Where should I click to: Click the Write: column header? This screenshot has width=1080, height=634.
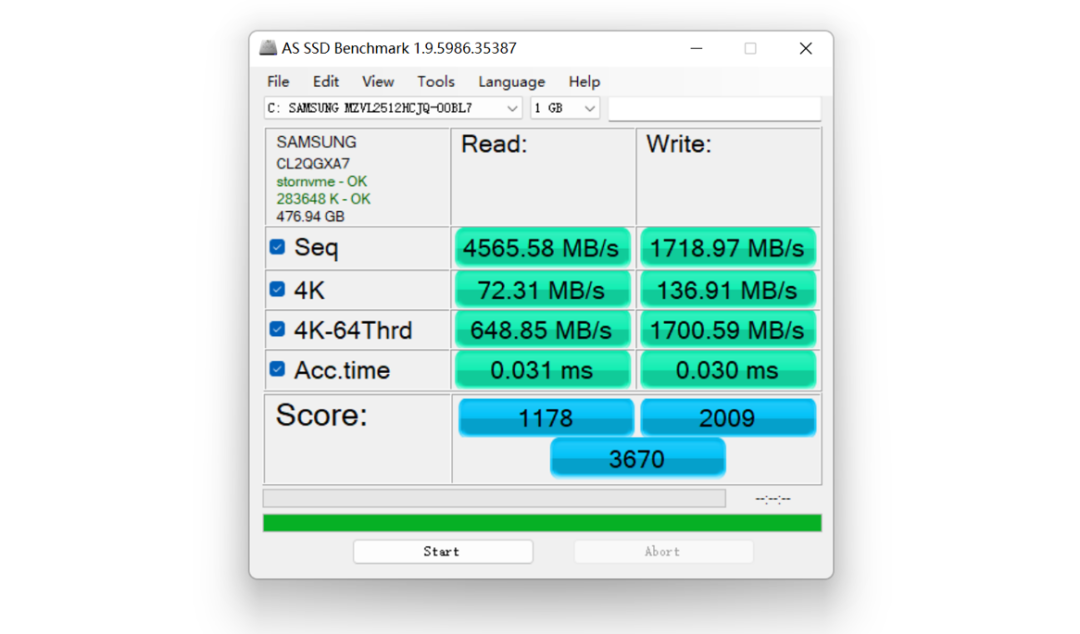coord(678,144)
